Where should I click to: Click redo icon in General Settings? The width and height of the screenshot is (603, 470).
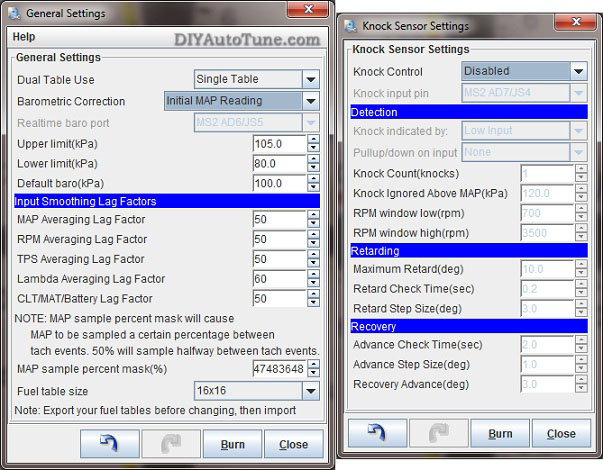tap(169, 444)
